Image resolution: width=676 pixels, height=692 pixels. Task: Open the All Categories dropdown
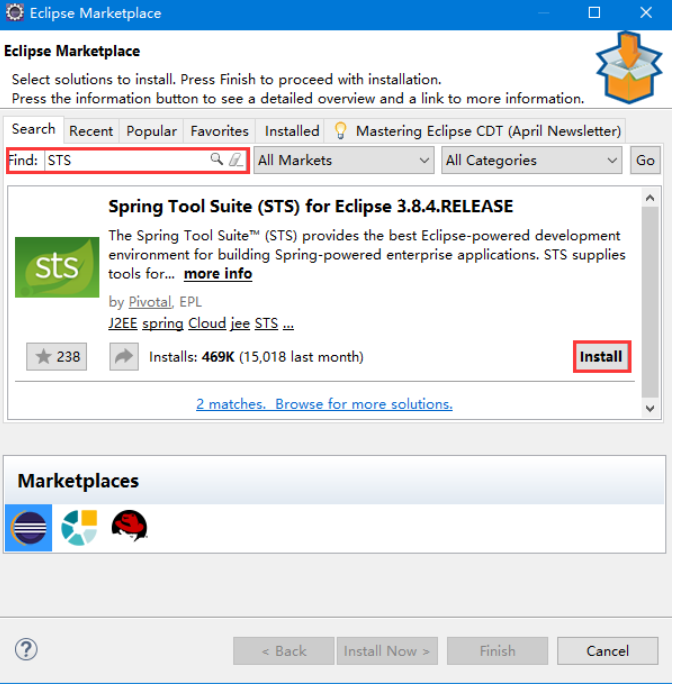click(x=533, y=161)
